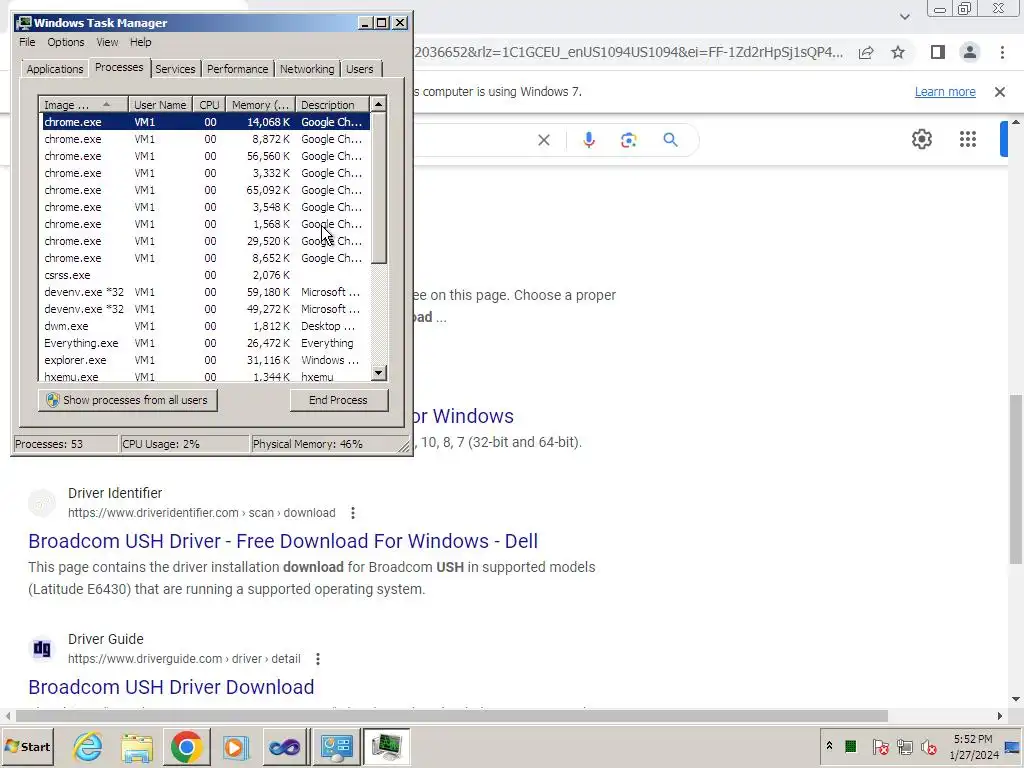1024x768 pixels.
Task: Open the Chrome profile avatar
Action: [970, 52]
